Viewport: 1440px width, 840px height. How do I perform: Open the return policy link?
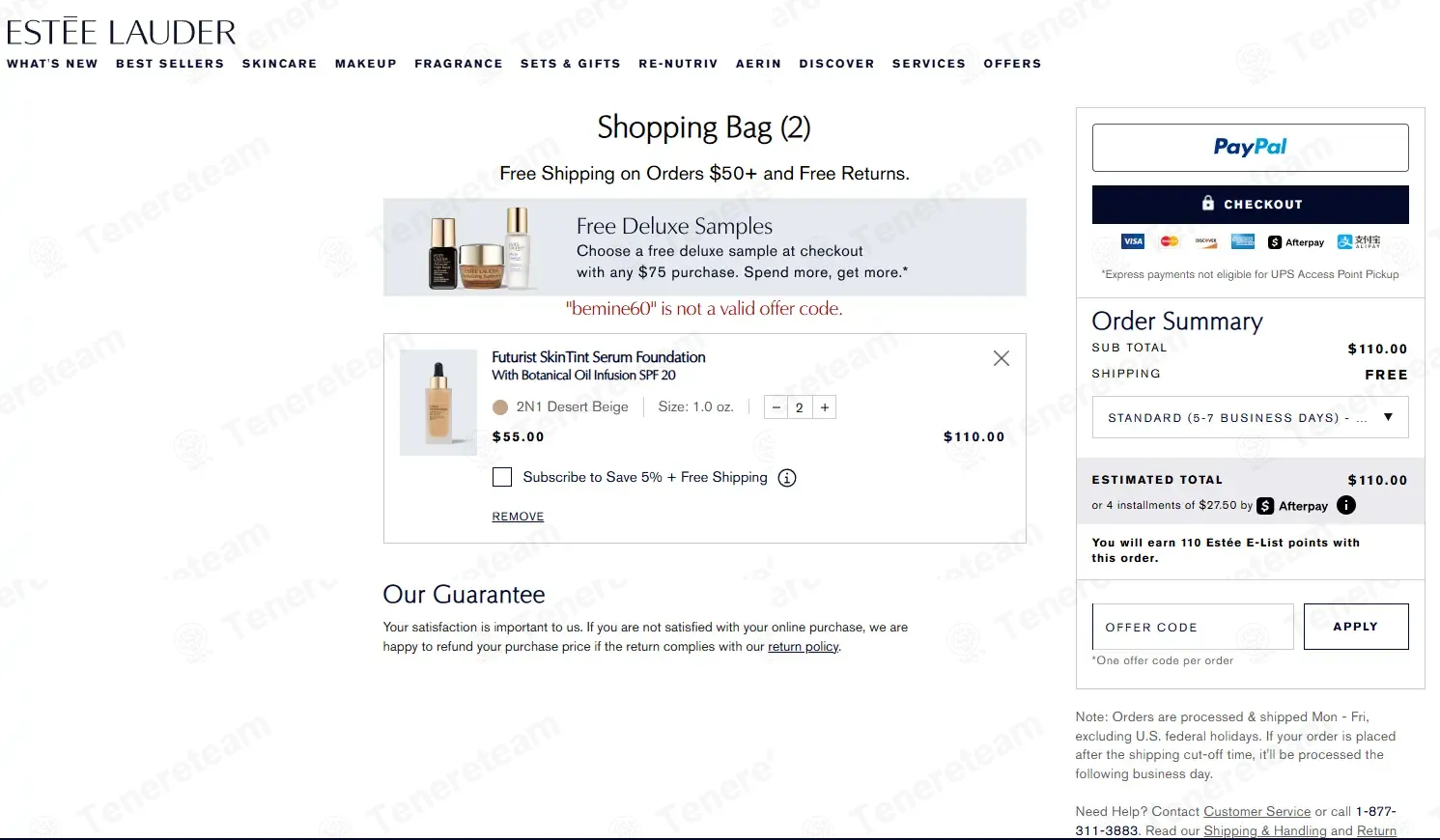804,647
